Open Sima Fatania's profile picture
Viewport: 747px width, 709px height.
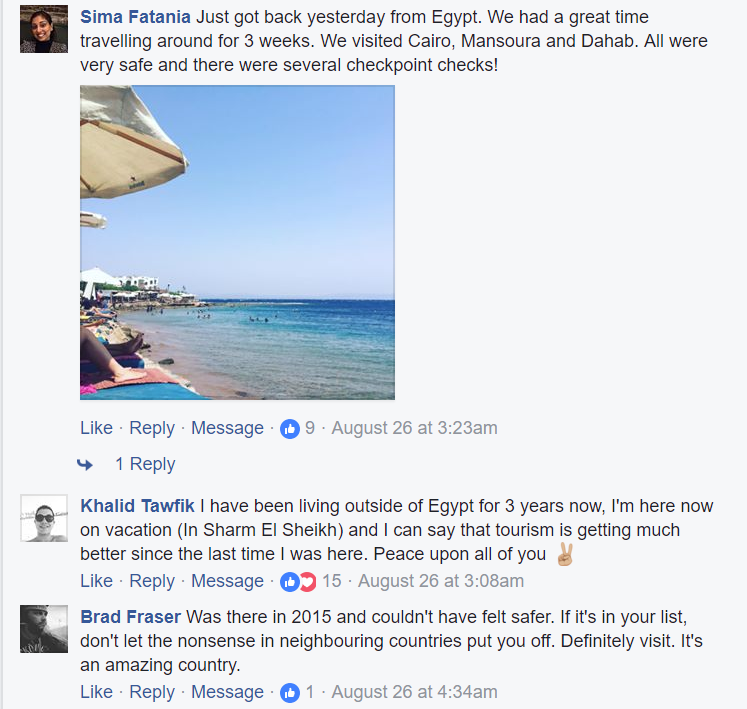click(44, 29)
